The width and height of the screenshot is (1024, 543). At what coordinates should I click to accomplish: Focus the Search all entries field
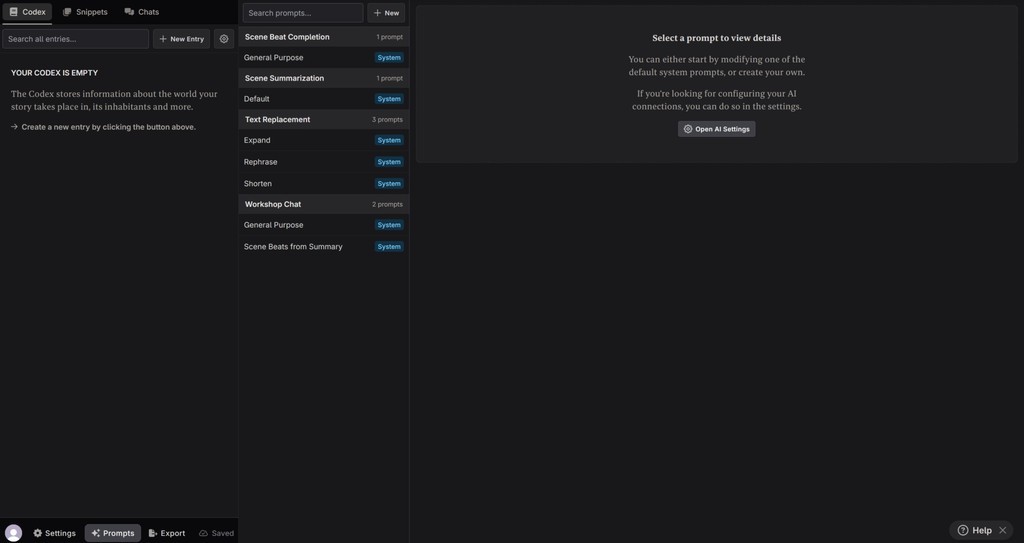75,39
